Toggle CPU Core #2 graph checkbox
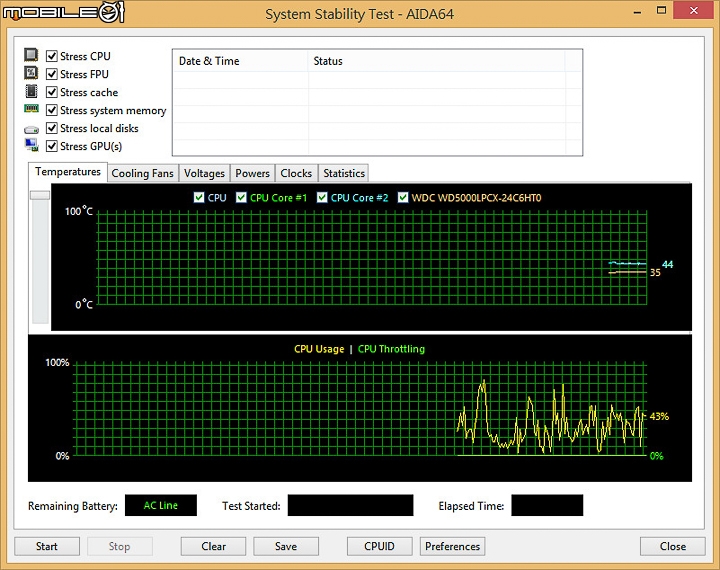The height and width of the screenshot is (570, 720). (322, 198)
